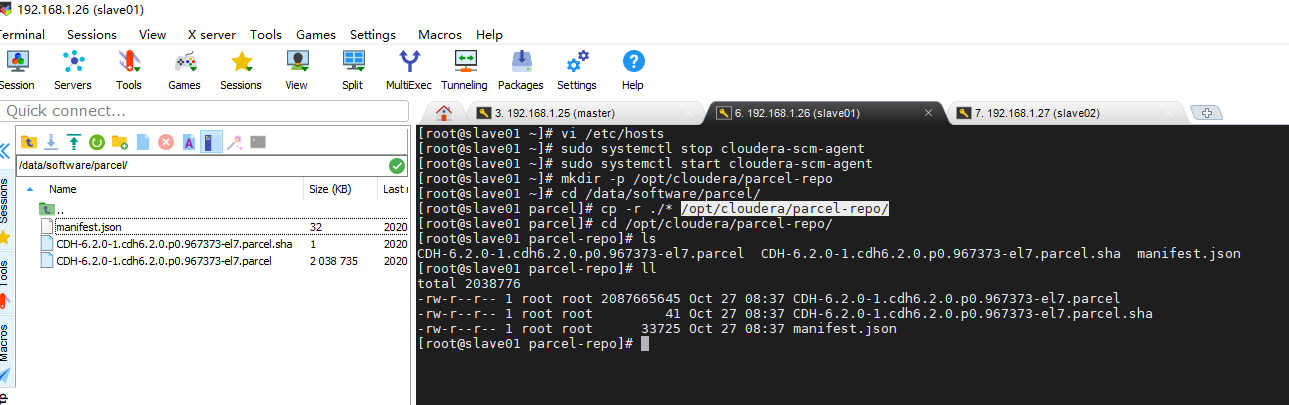
Task: Close the 192.168.1.27 (slave02) tab
Action: (1168, 113)
